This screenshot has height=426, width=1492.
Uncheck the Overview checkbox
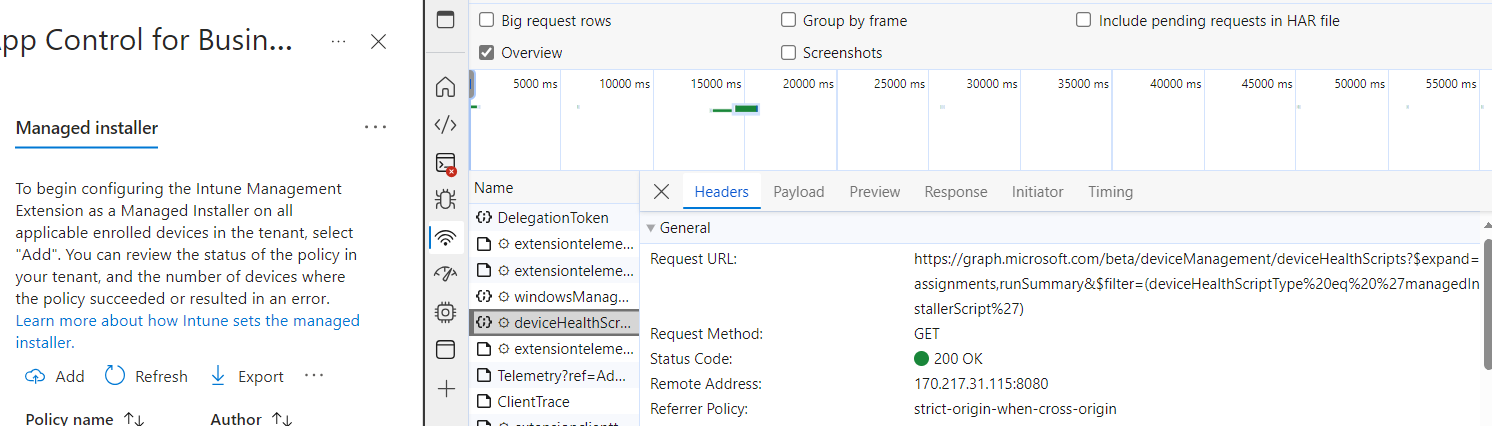coord(486,52)
